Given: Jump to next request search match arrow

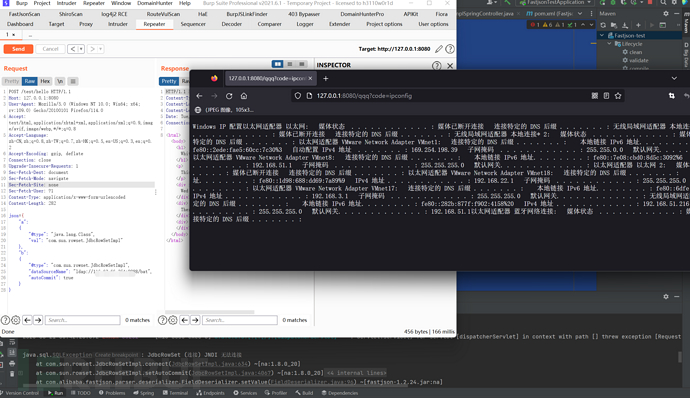Looking at the screenshot, I should (x=38, y=320).
